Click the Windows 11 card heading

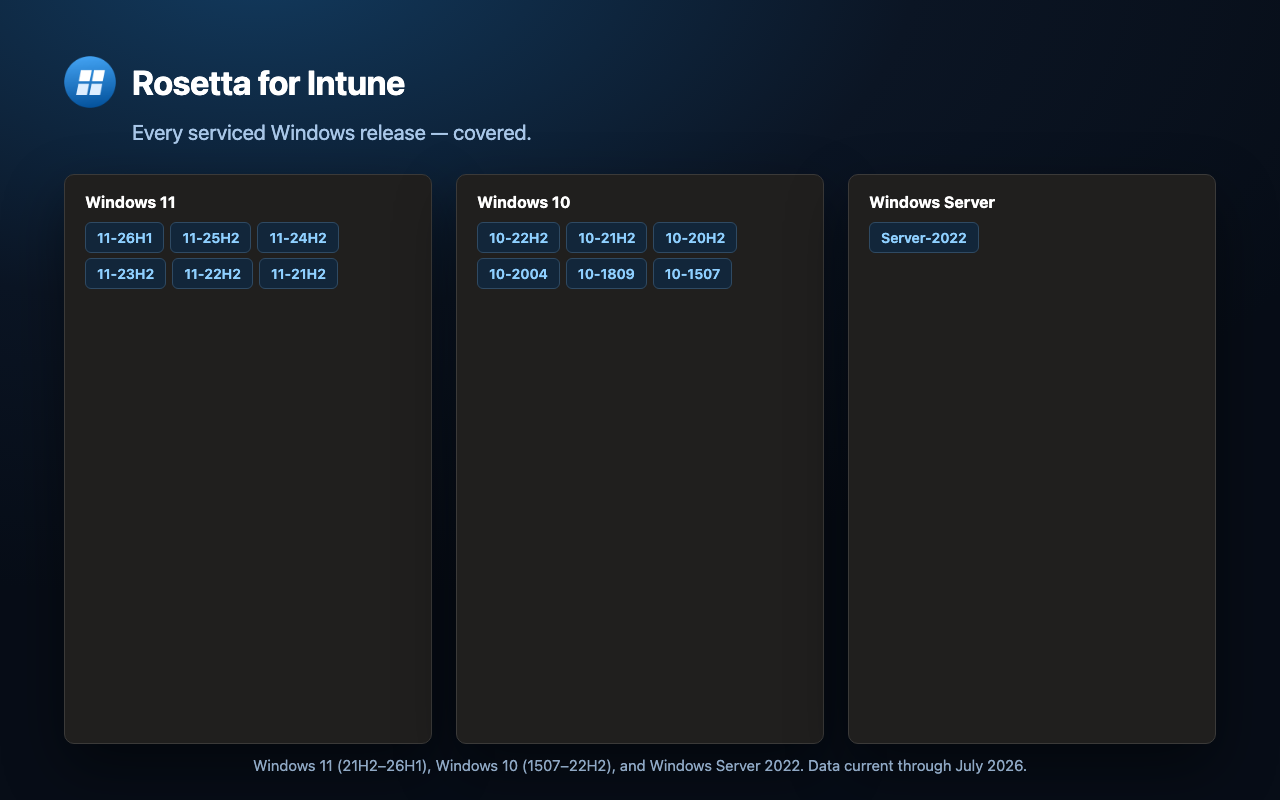(130, 202)
